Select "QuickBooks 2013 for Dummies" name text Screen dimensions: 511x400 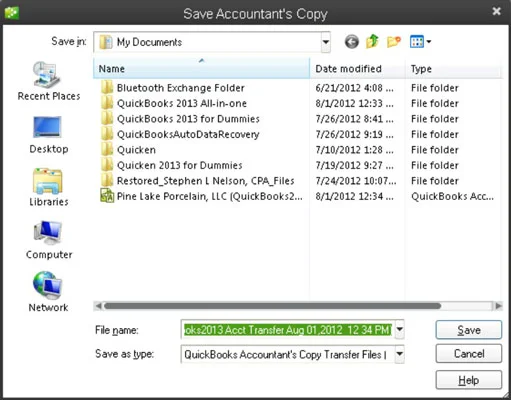pos(188,119)
